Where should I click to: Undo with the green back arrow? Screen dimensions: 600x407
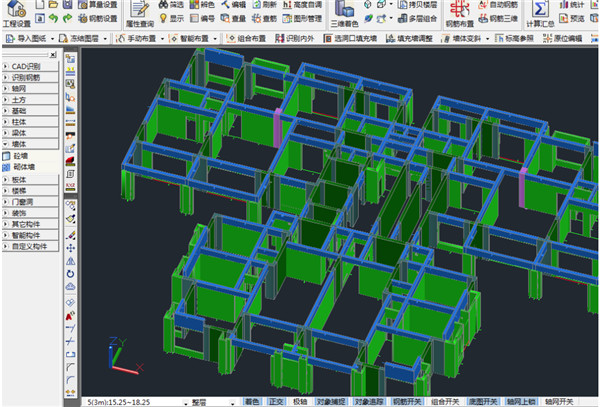[53, 18]
